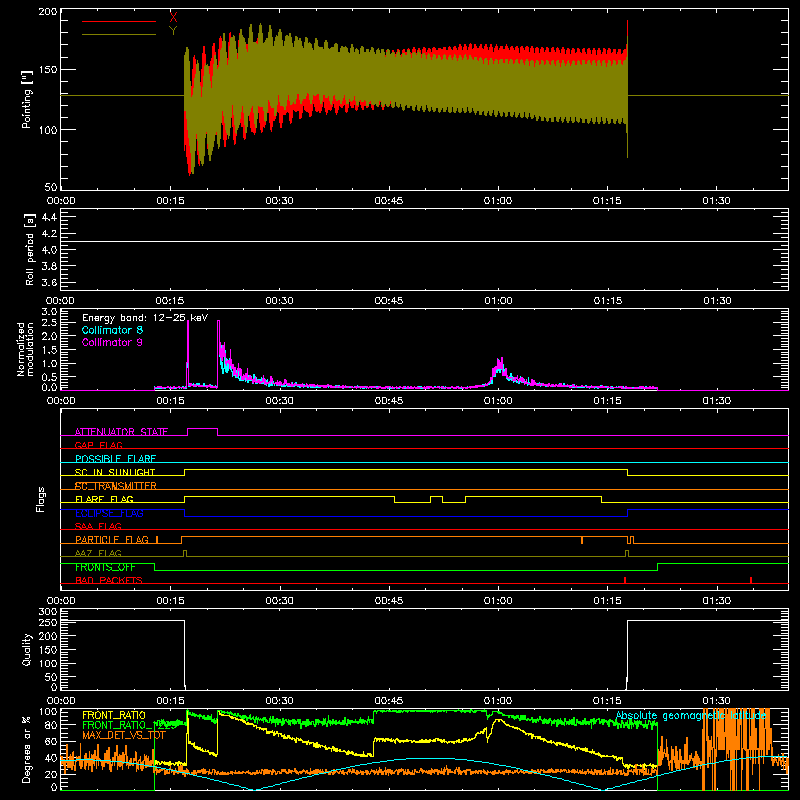Click the '00:30' time label under the Roll period plot
Viewport: 800px width, 800px height.
pos(280,301)
